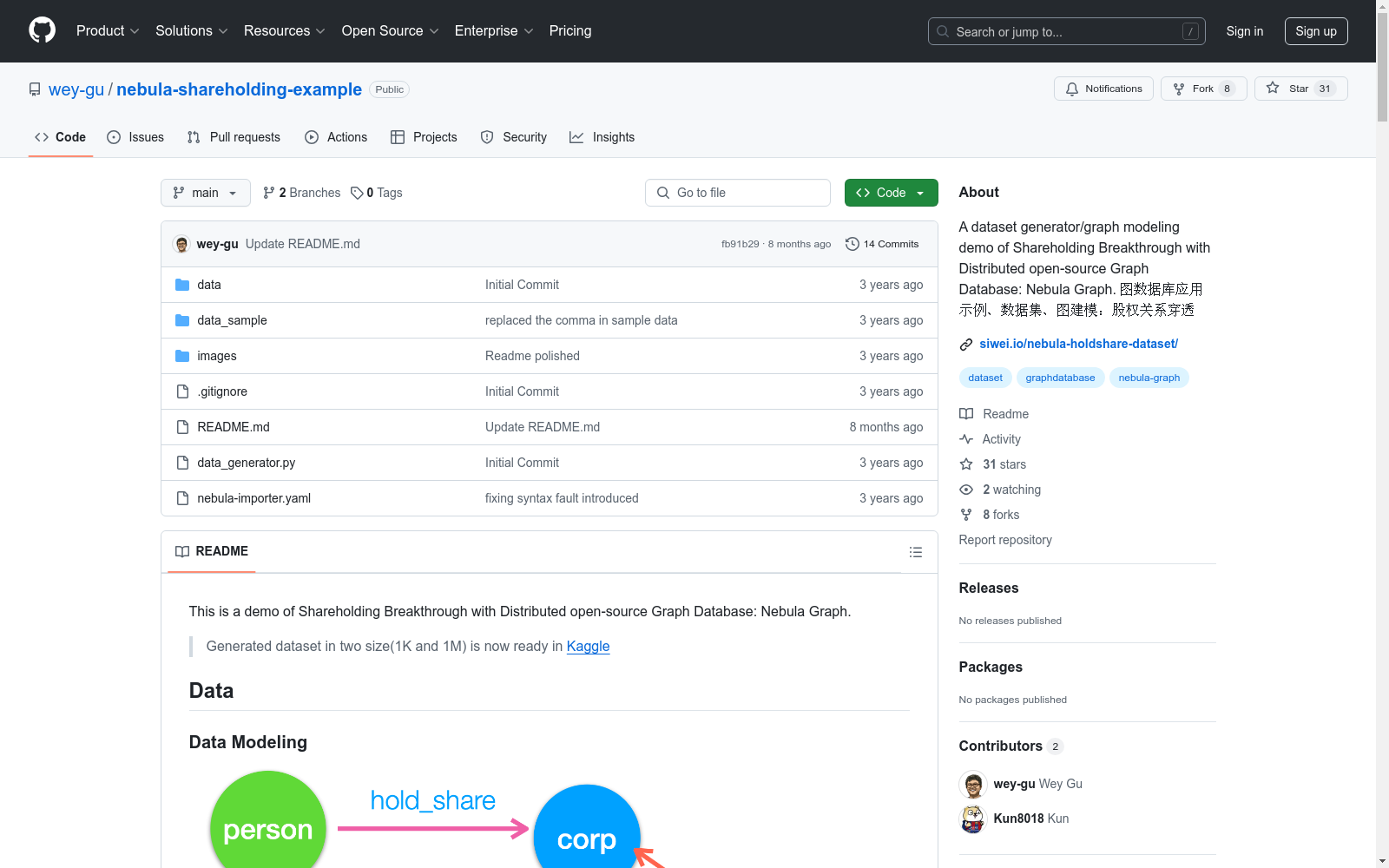Click the dataset topic tag

click(x=985, y=378)
